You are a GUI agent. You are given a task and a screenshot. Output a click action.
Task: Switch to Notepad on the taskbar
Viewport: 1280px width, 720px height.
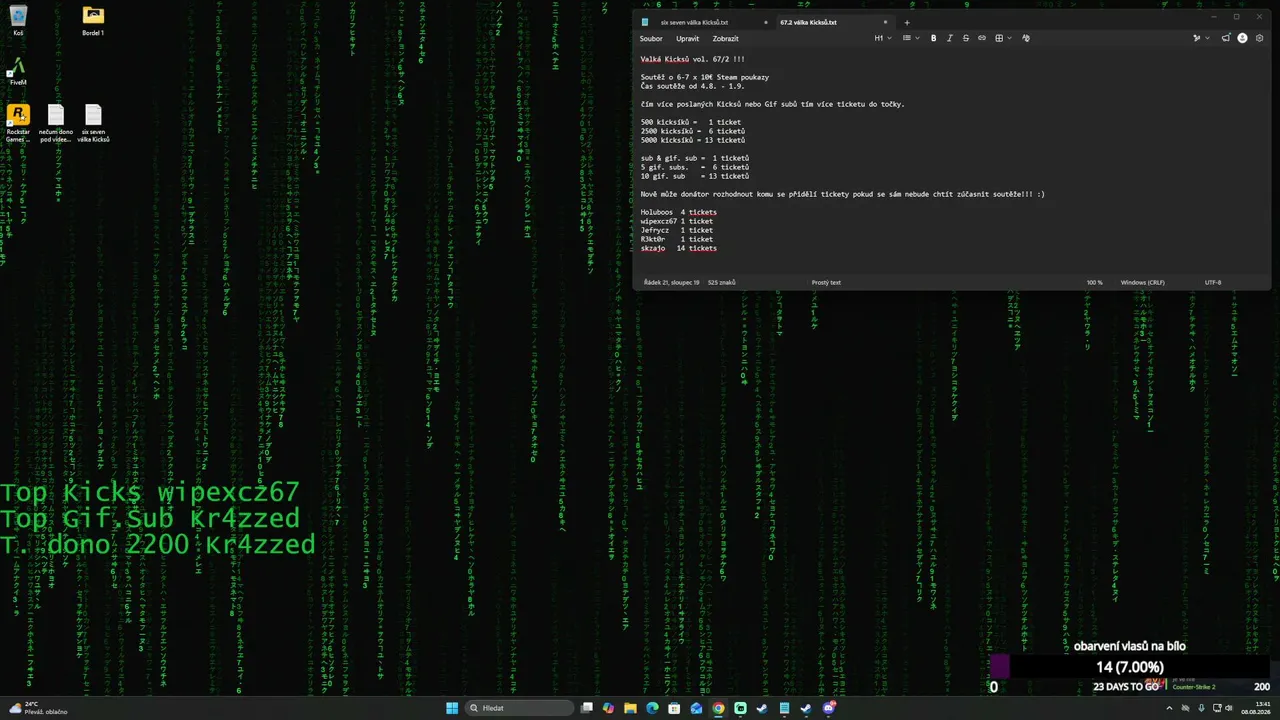(x=784, y=708)
